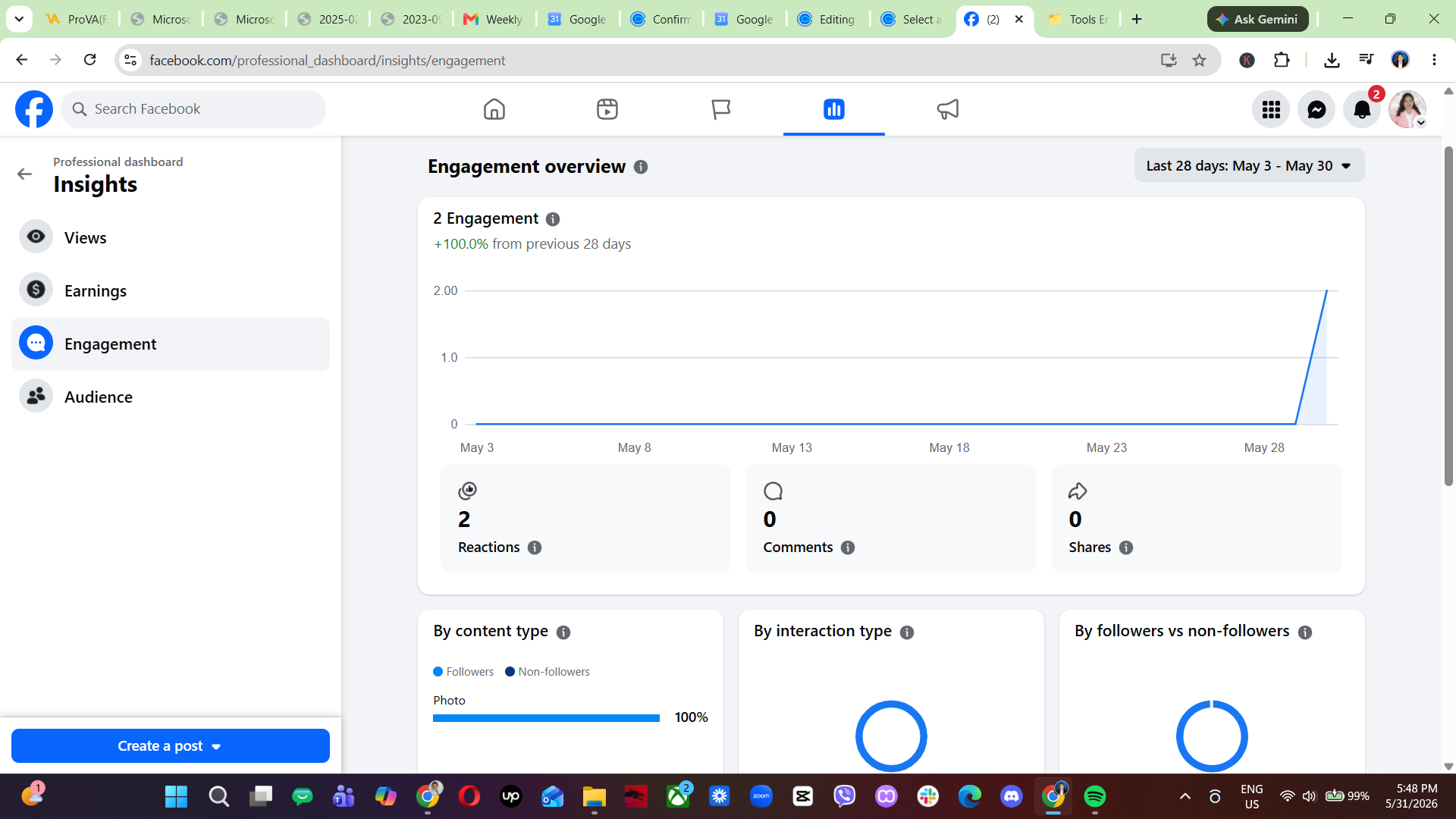Open Audience in Insights sidebar
Viewport: 1456px width, 819px height.
pyautogui.click(x=171, y=397)
